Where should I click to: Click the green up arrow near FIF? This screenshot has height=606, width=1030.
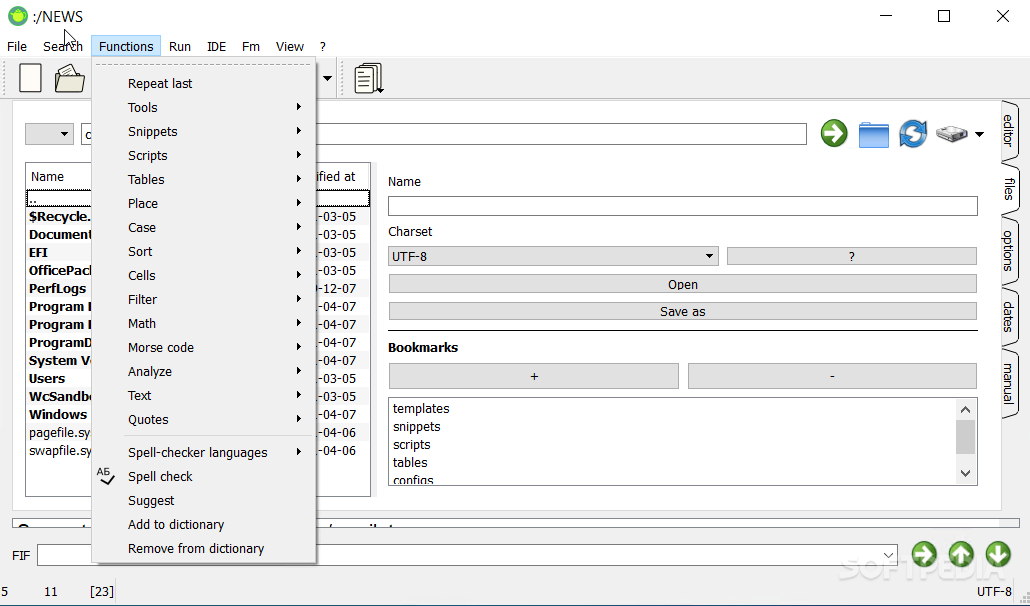pyautogui.click(x=961, y=554)
